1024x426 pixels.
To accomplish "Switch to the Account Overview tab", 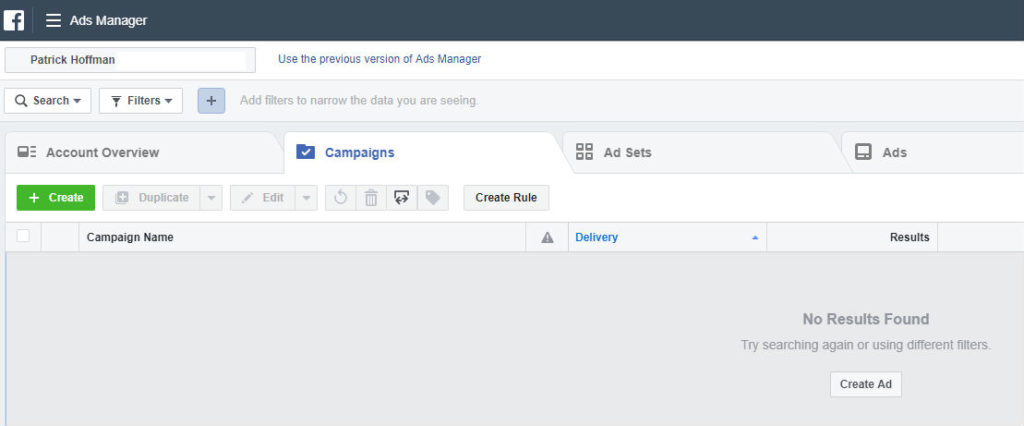I will coord(144,153).
